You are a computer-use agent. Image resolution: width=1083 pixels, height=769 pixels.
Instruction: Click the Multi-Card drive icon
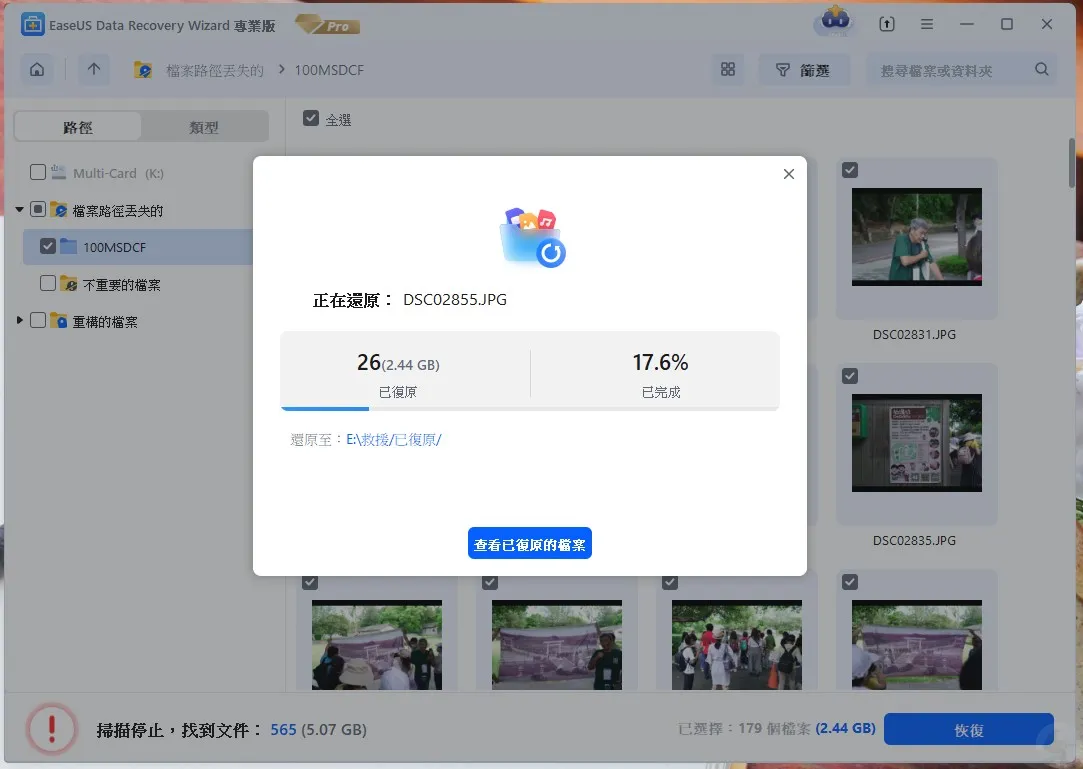(x=59, y=172)
